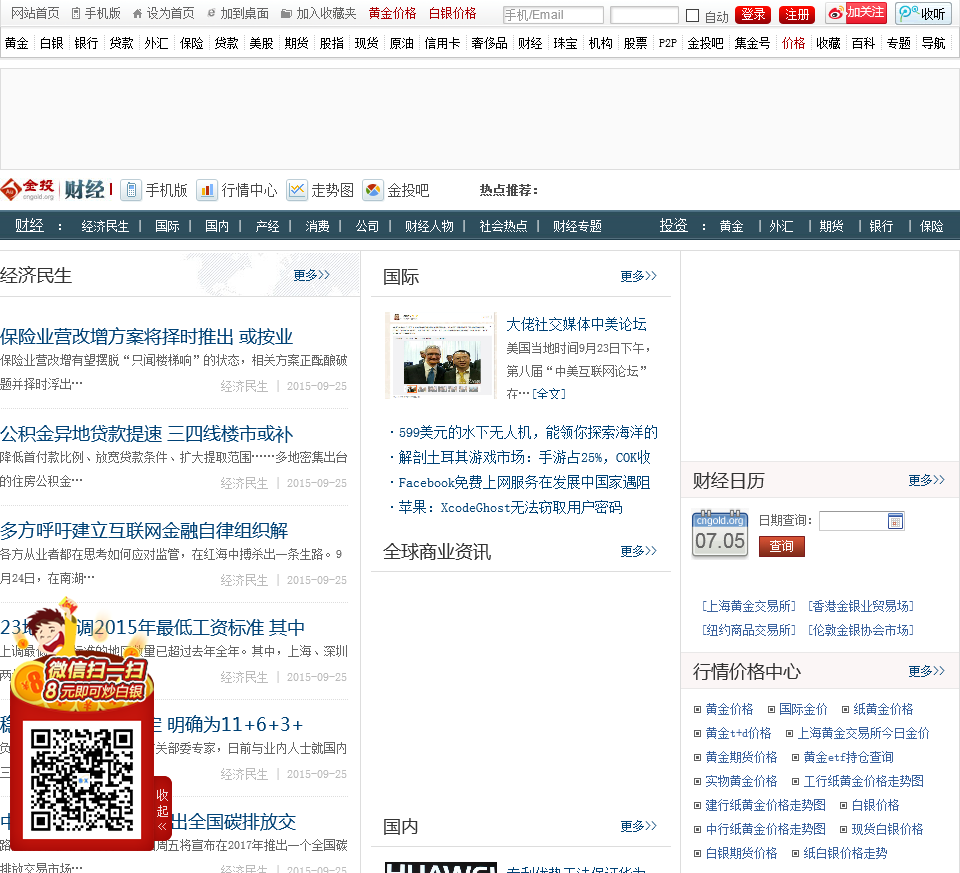Select 原油 in top channel navigation
The width and height of the screenshot is (960, 873).
(402, 43)
